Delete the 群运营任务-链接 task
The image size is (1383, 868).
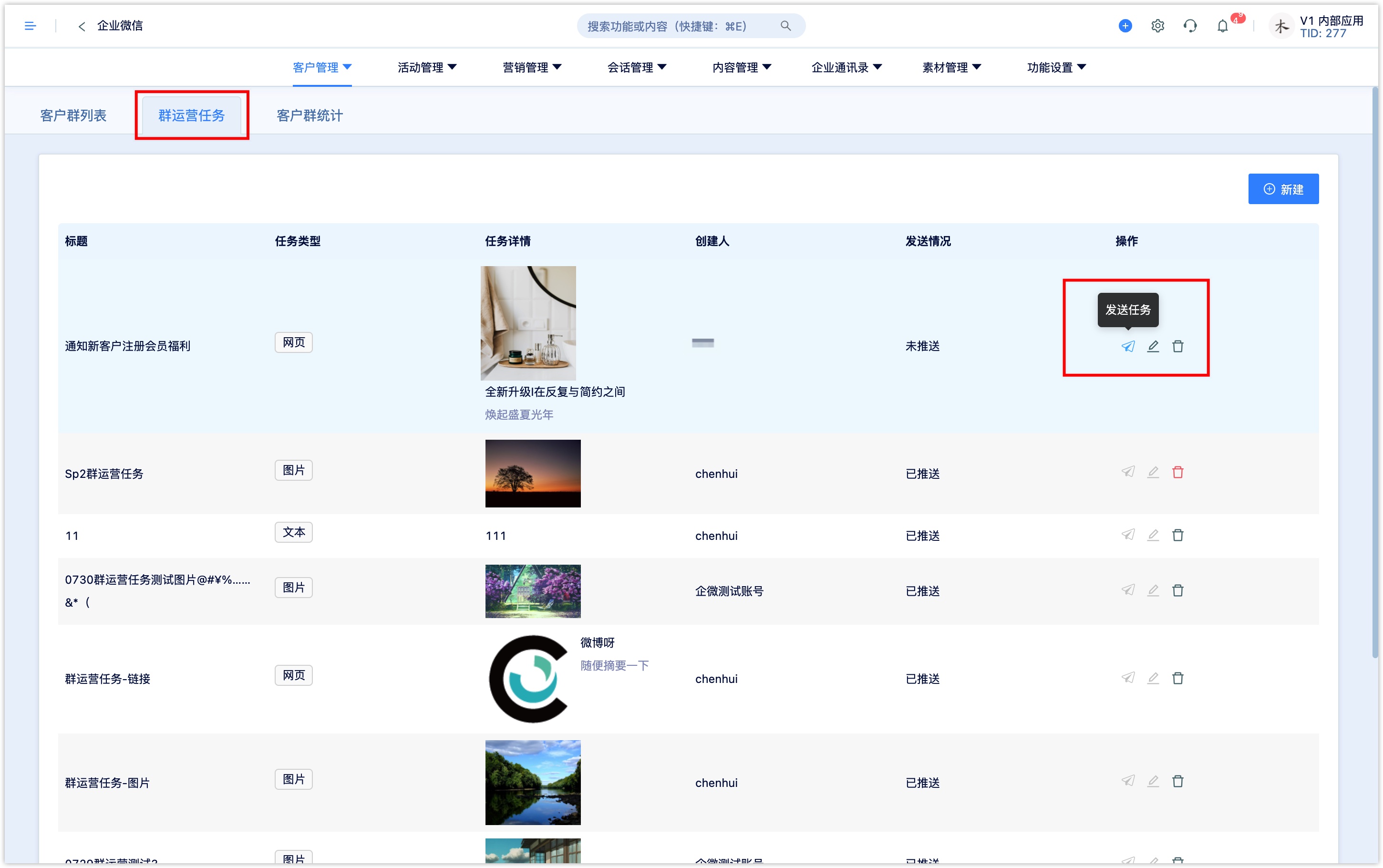pos(1177,678)
